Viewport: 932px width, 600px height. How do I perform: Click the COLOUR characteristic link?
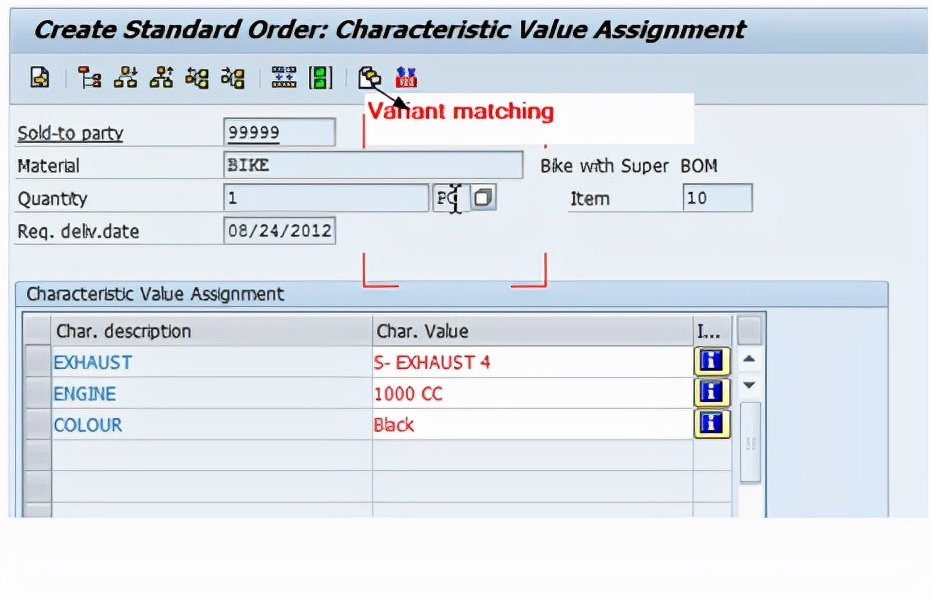pyautogui.click(x=90, y=424)
